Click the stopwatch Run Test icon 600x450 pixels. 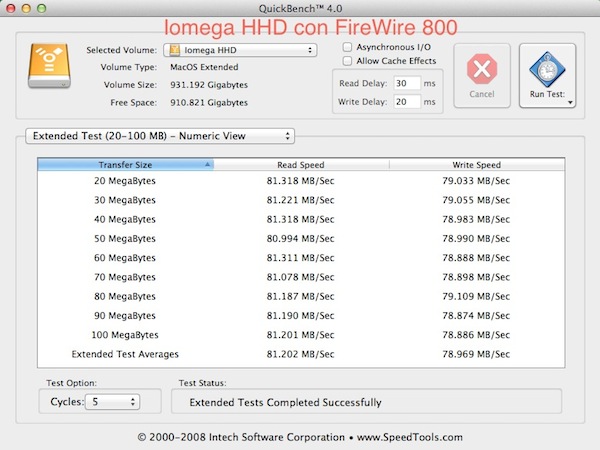547,69
